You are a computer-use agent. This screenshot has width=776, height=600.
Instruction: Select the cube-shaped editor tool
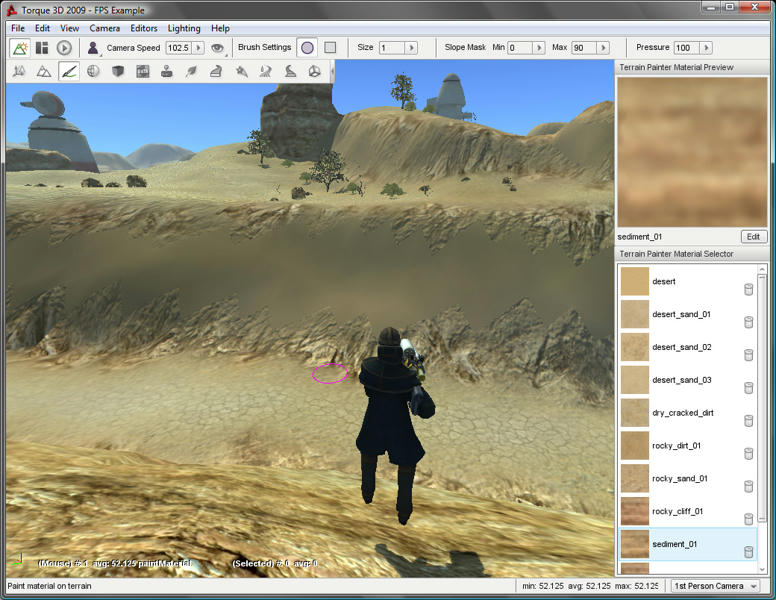point(118,71)
